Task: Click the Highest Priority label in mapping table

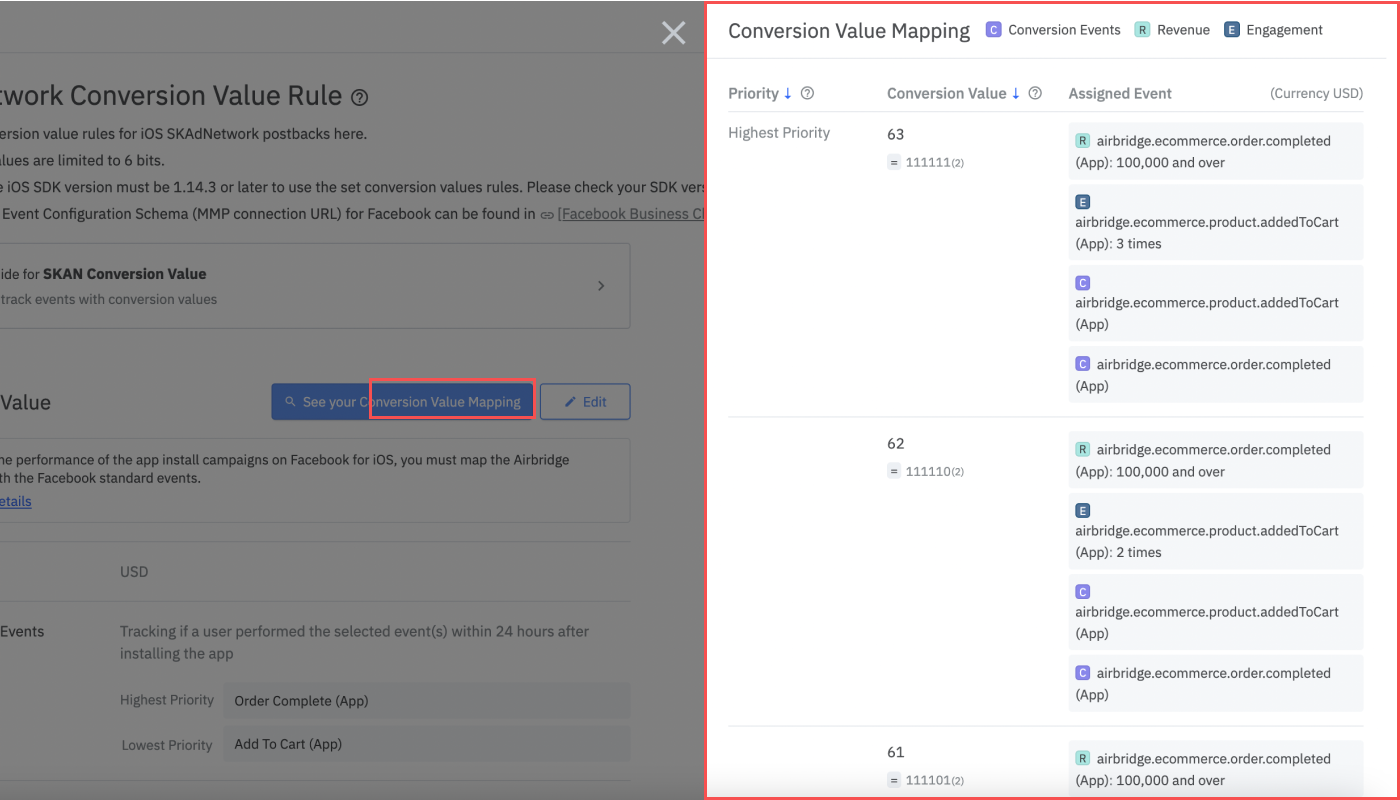Action: [x=779, y=133]
